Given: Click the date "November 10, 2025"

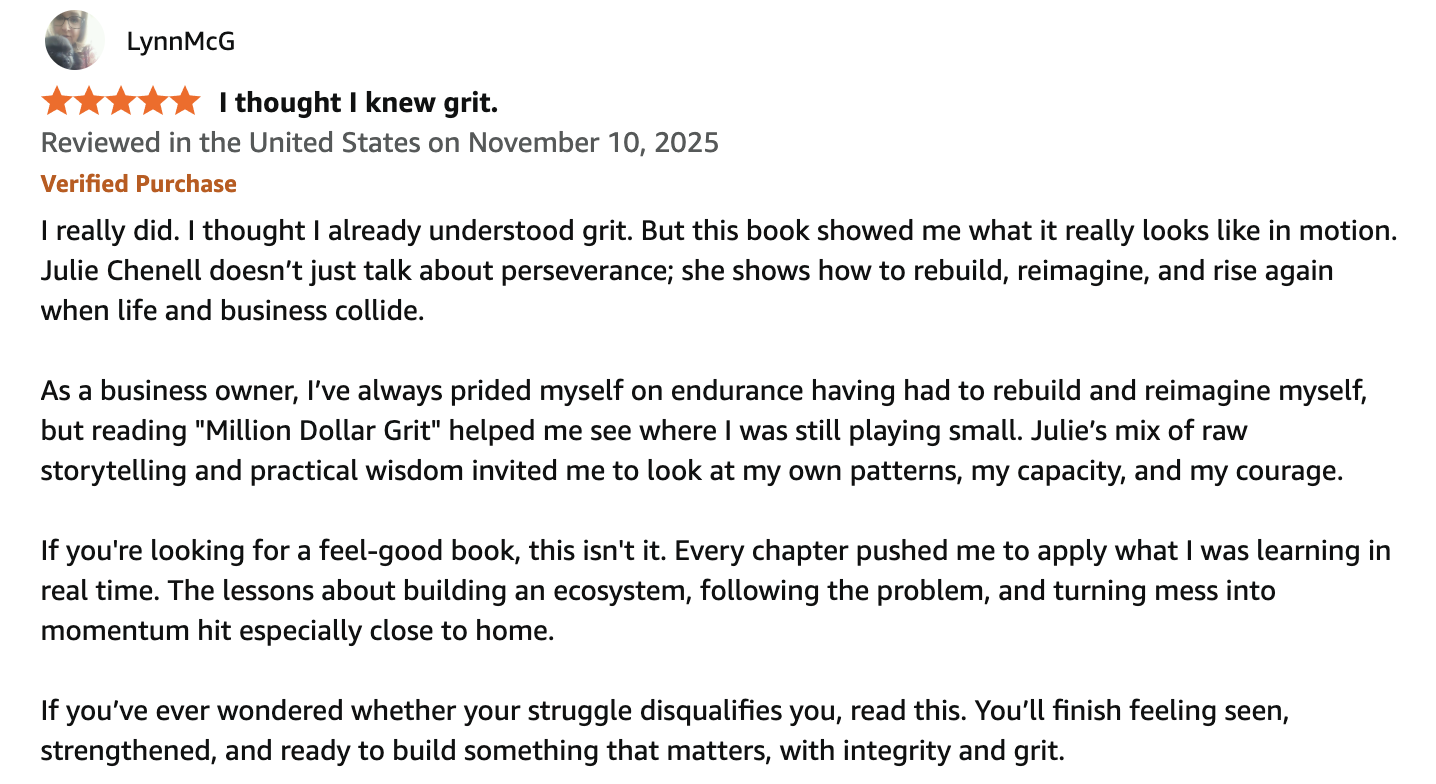Looking at the screenshot, I should [x=593, y=142].
